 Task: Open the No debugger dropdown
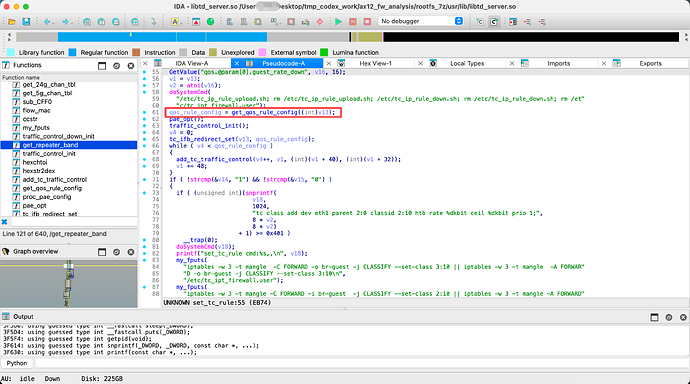pos(422,21)
